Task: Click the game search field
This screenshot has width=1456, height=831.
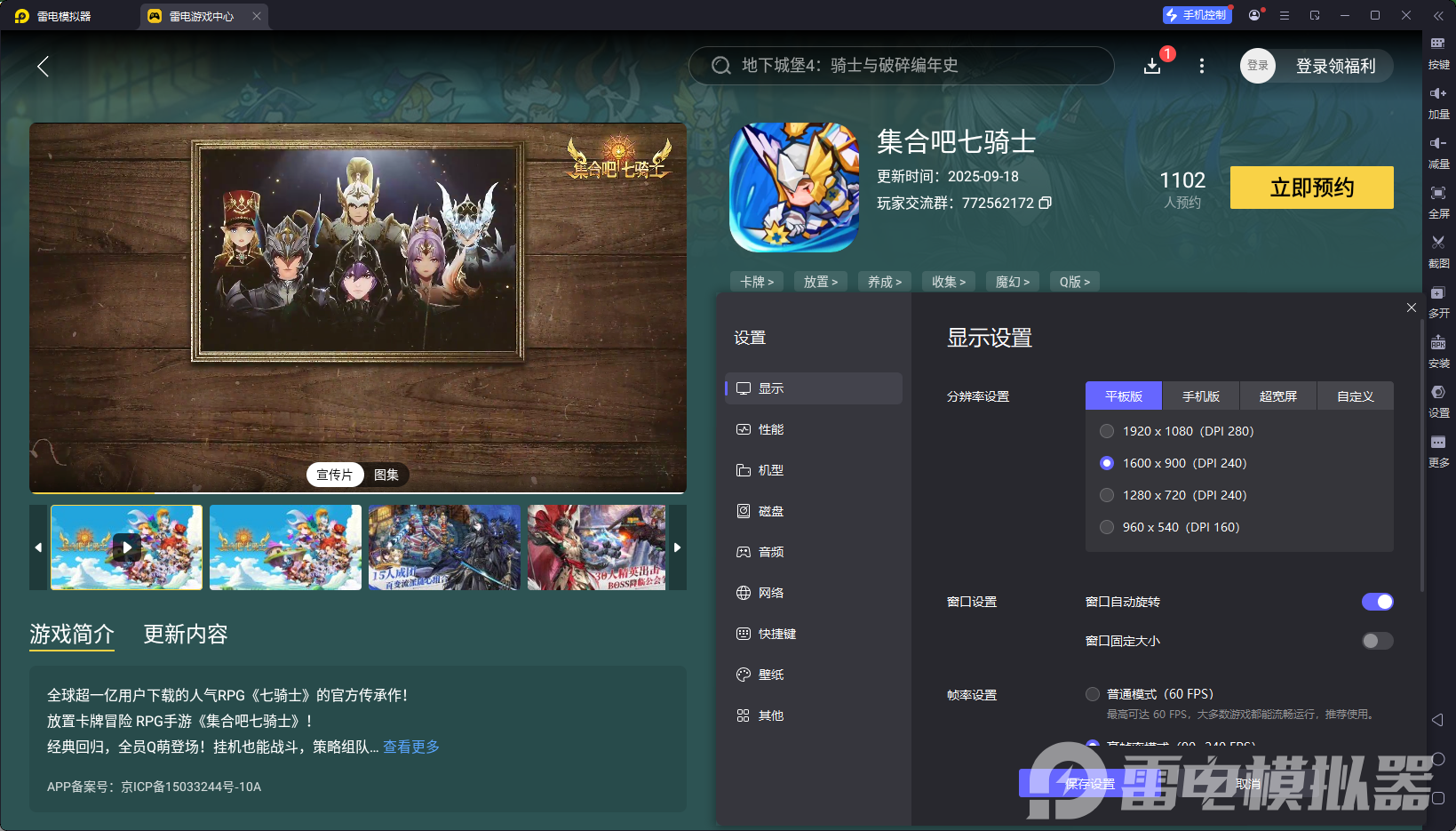Action: 901,66
